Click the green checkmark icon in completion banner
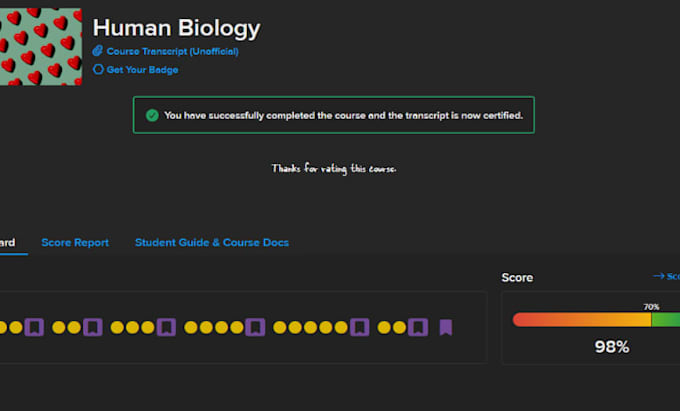 (152, 115)
